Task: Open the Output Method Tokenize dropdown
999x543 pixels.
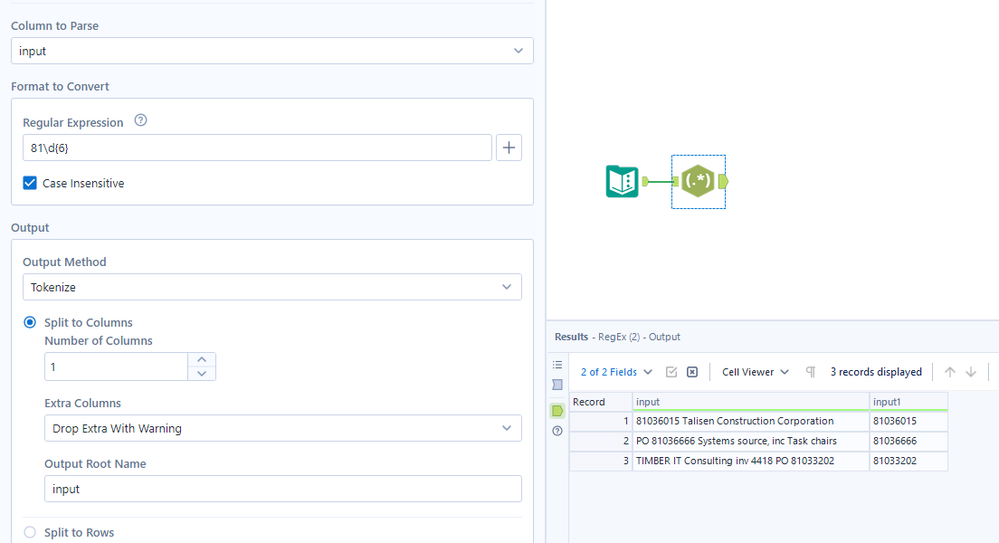Action: tap(272, 287)
